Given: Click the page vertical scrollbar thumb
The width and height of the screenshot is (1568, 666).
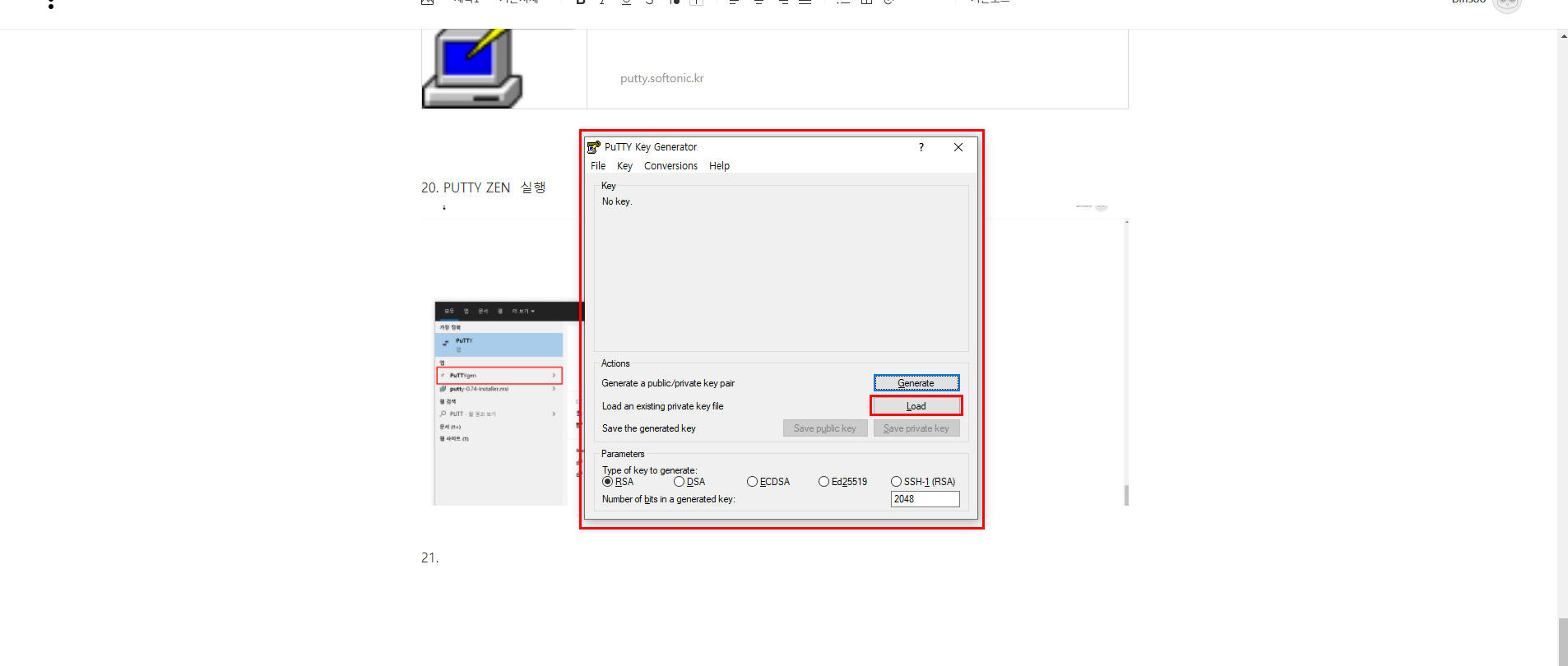Looking at the screenshot, I should (1563, 641).
